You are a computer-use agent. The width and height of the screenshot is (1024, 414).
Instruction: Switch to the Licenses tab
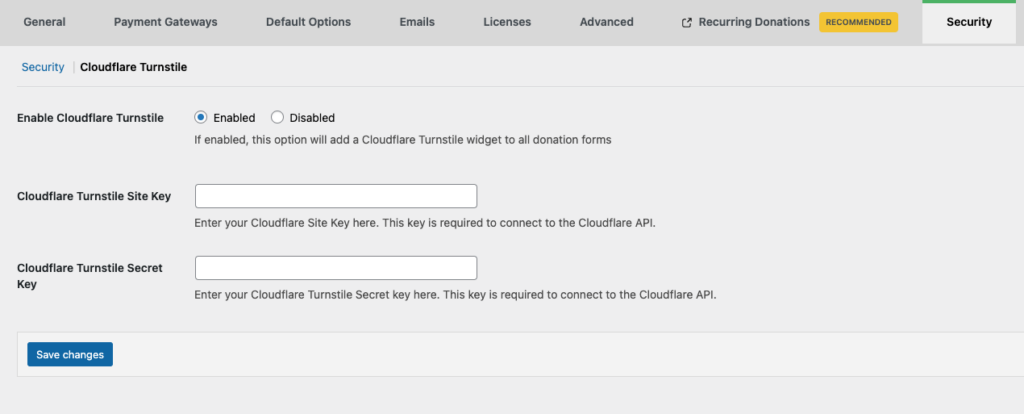pyautogui.click(x=507, y=22)
